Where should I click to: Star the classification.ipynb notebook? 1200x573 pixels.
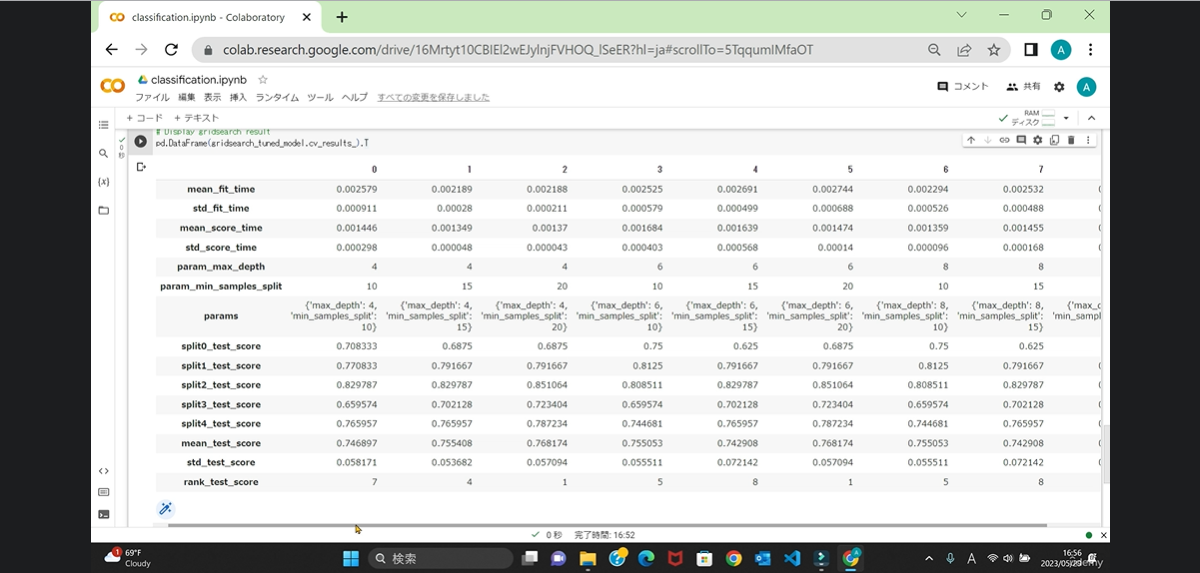coord(263,79)
